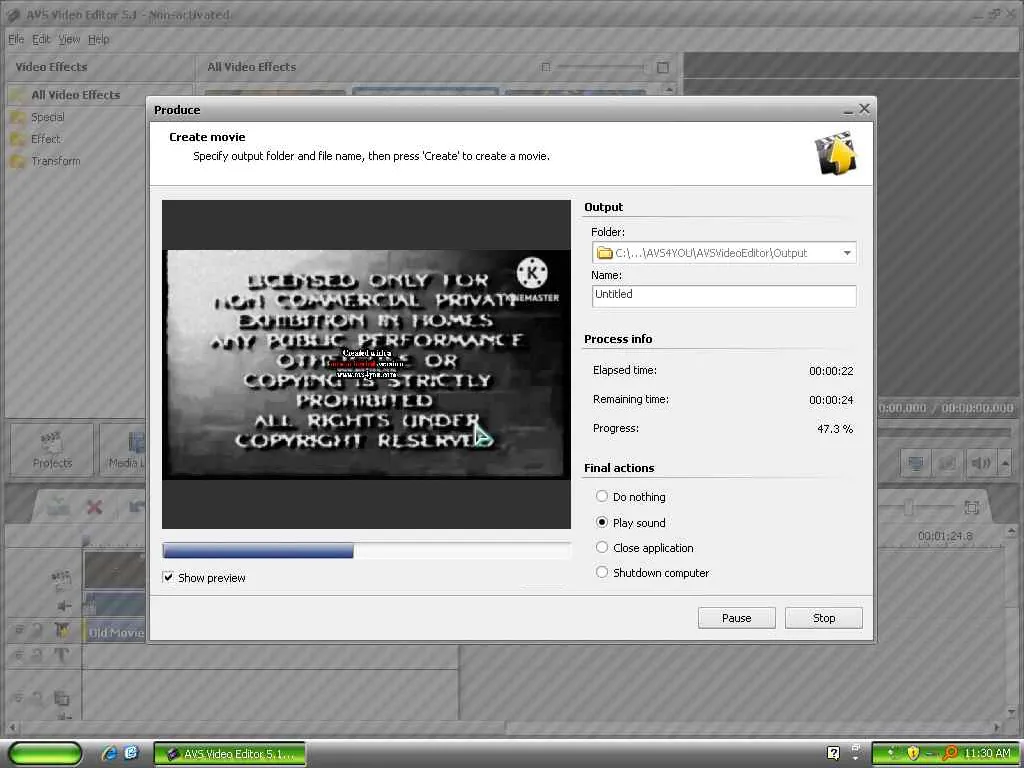Viewport: 1024px width, 768px height.
Task: Open the File menu
Action: click(x=16, y=39)
